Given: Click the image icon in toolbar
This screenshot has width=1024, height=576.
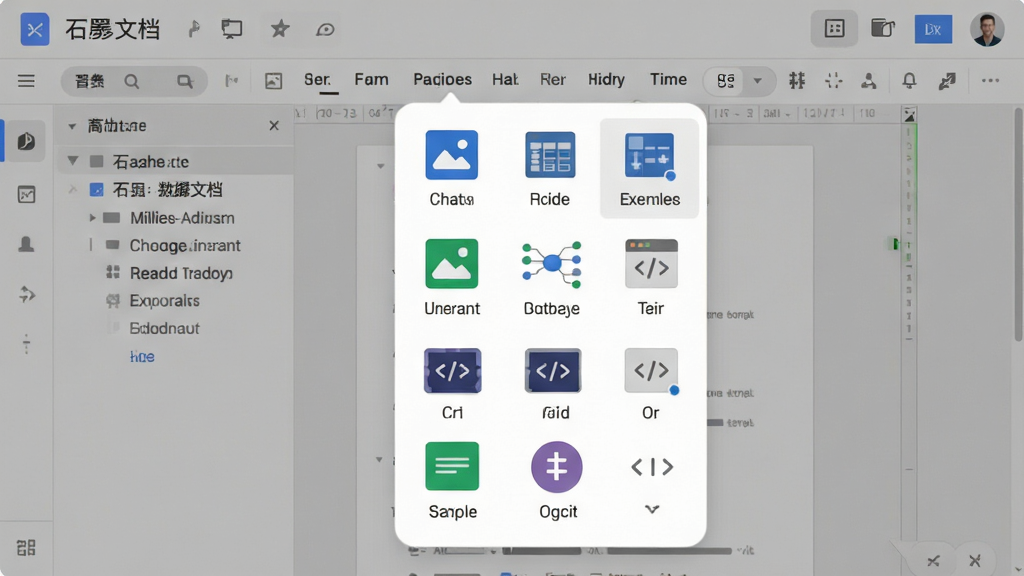Looking at the screenshot, I should click(x=274, y=81).
